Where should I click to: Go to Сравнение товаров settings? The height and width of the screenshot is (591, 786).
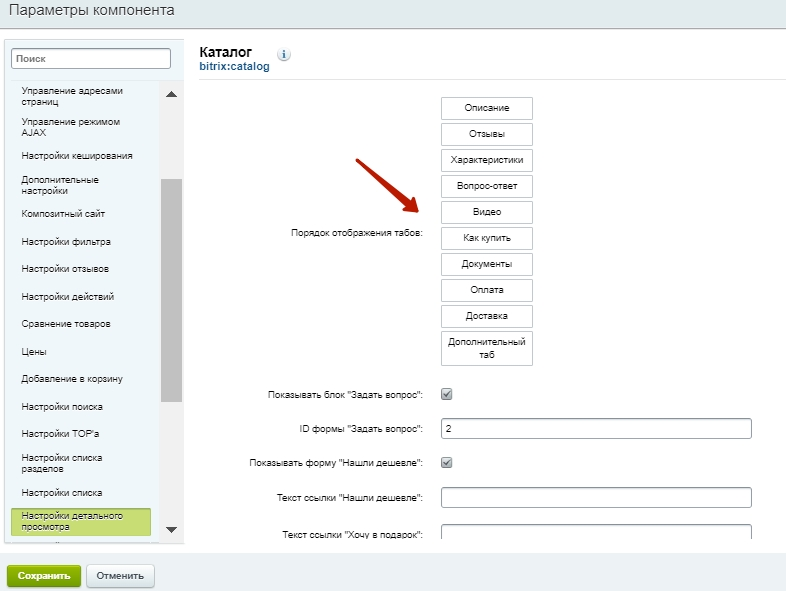click(x=66, y=324)
